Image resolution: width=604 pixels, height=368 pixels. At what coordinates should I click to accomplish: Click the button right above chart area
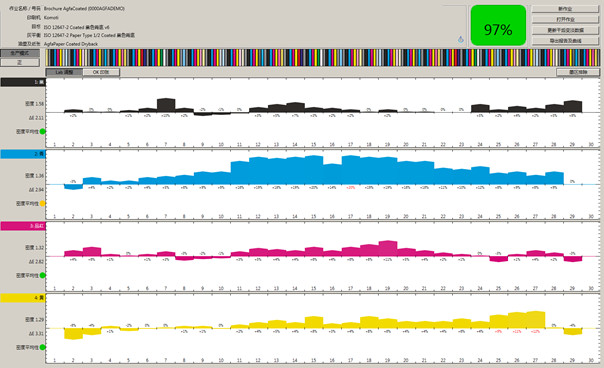[x=578, y=72]
